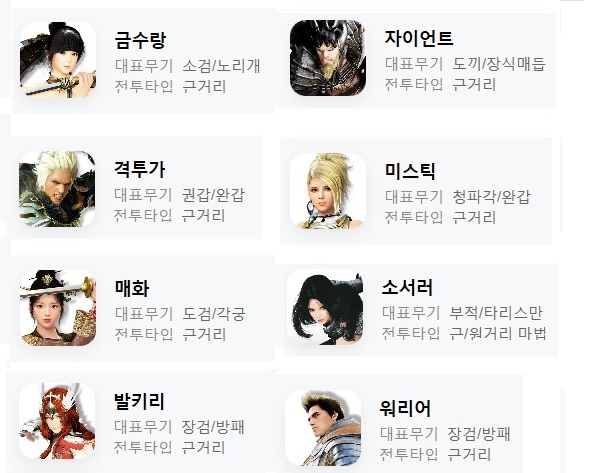
Task: Click the 워리어 class title
Action: point(405,408)
